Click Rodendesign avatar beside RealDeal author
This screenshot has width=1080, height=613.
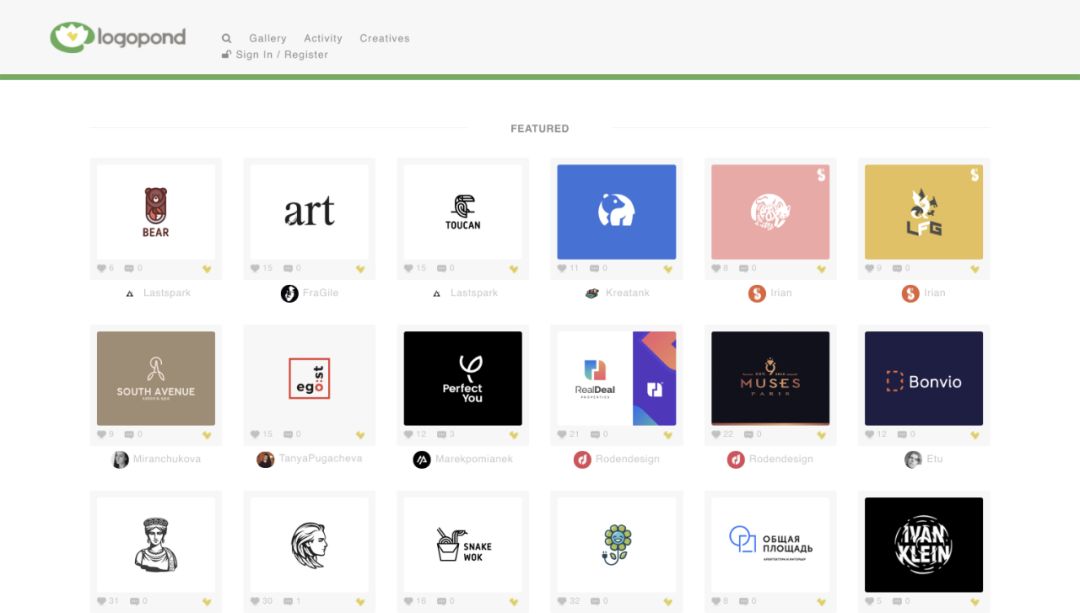(x=582, y=460)
